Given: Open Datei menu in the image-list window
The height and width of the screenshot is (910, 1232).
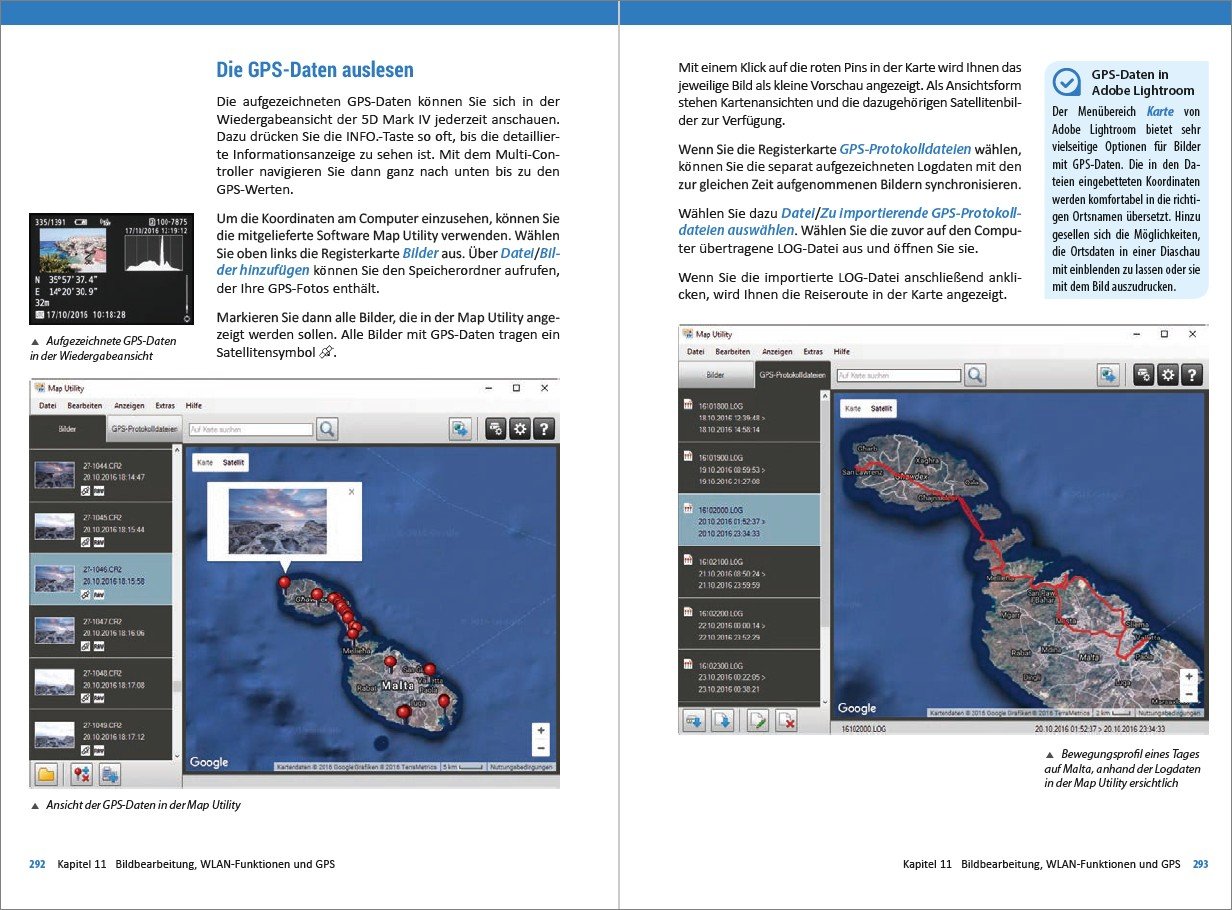Looking at the screenshot, I should coord(47,406).
